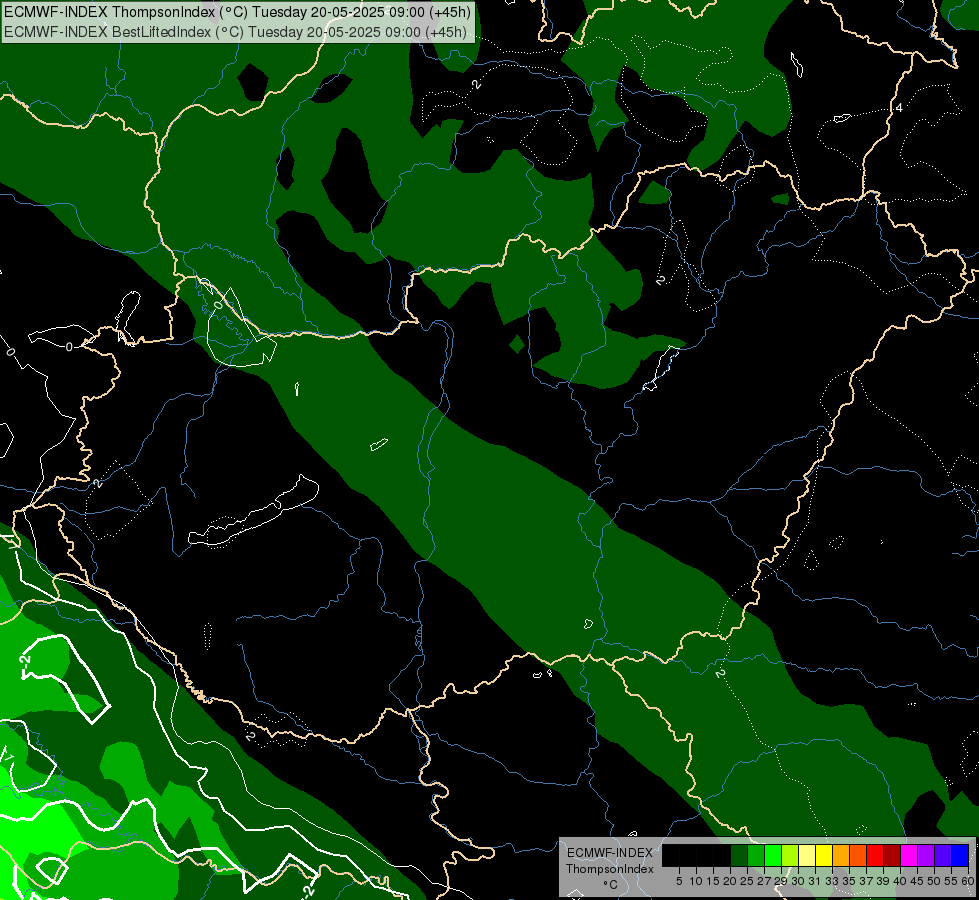
Task: Click the BestLiftedIndex title line at top
Action: click(235, 32)
